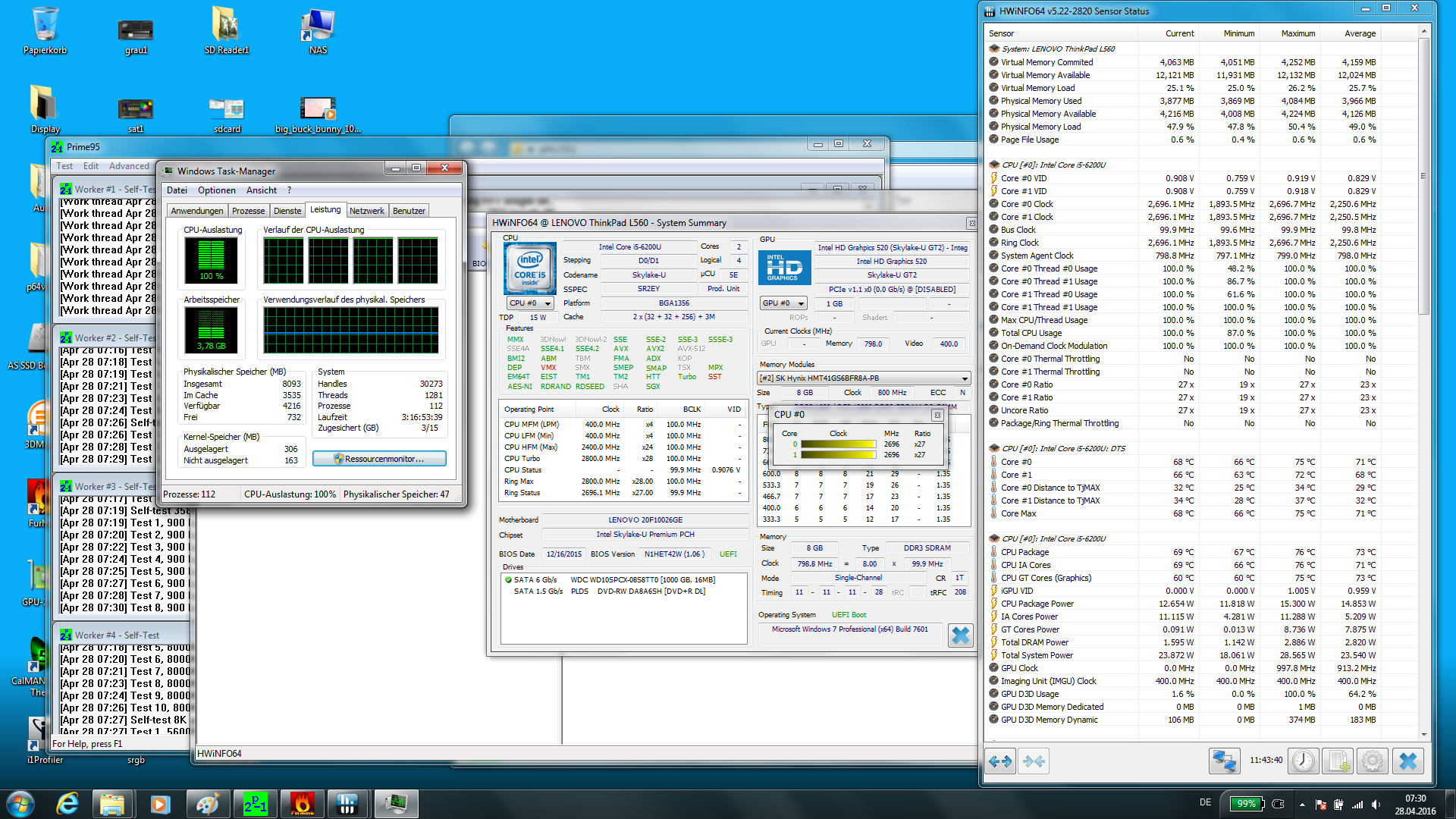Image resolution: width=1456 pixels, height=819 pixels.
Task: Switch to the Netzwerk tab in Task-Manager
Action: (366, 211)
